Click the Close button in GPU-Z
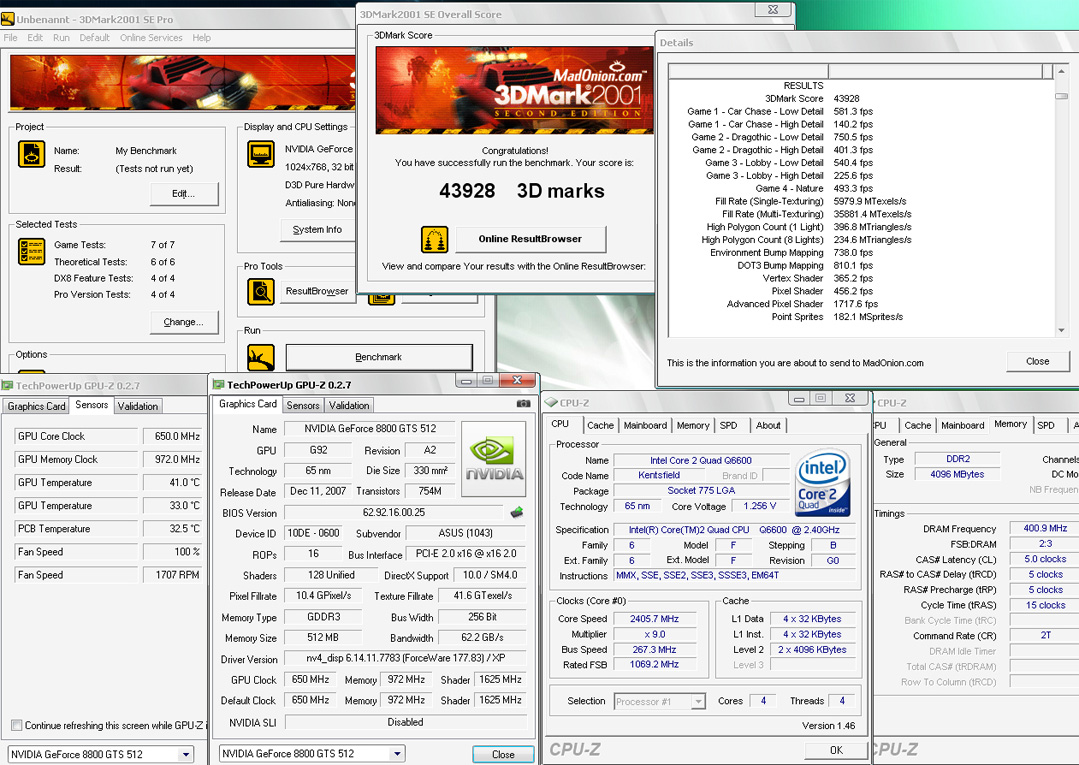This screenshot has width=1079, height=765. (503, 755)
